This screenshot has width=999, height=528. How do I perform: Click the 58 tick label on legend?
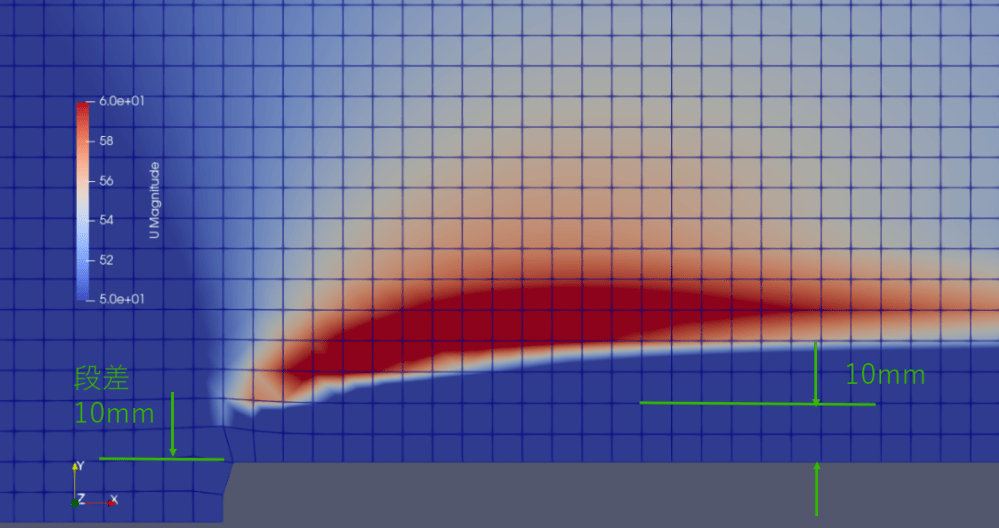click(x=106, y=142)
